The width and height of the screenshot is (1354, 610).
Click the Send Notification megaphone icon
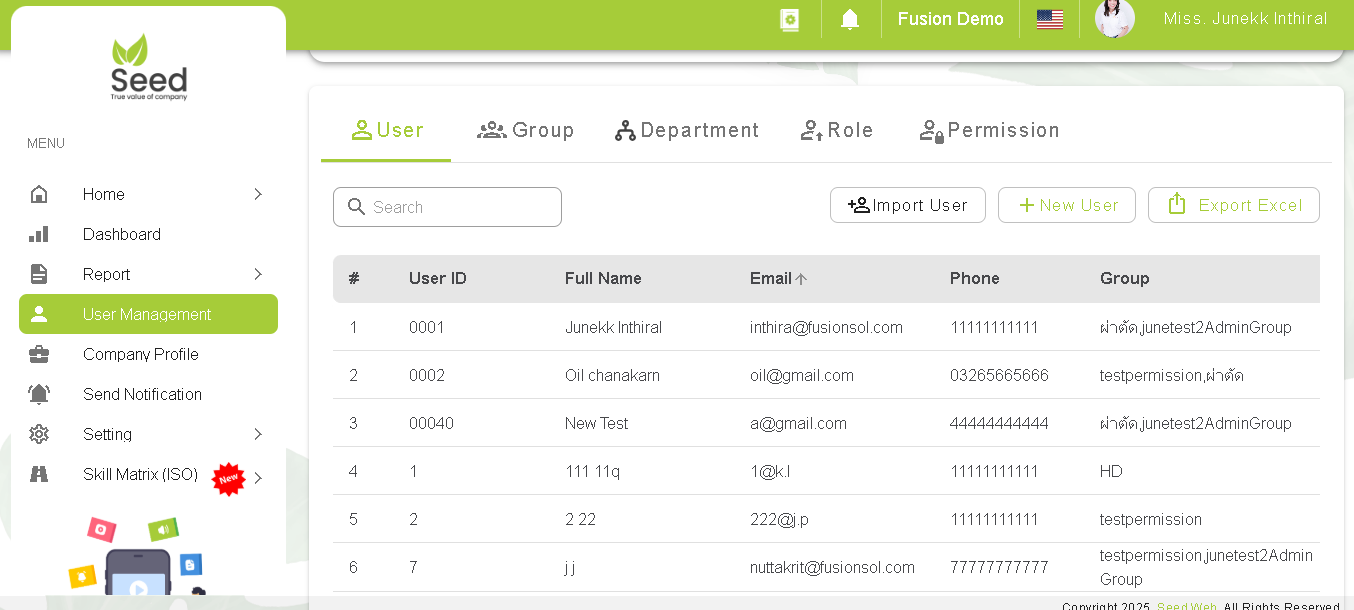click(38, 394)
